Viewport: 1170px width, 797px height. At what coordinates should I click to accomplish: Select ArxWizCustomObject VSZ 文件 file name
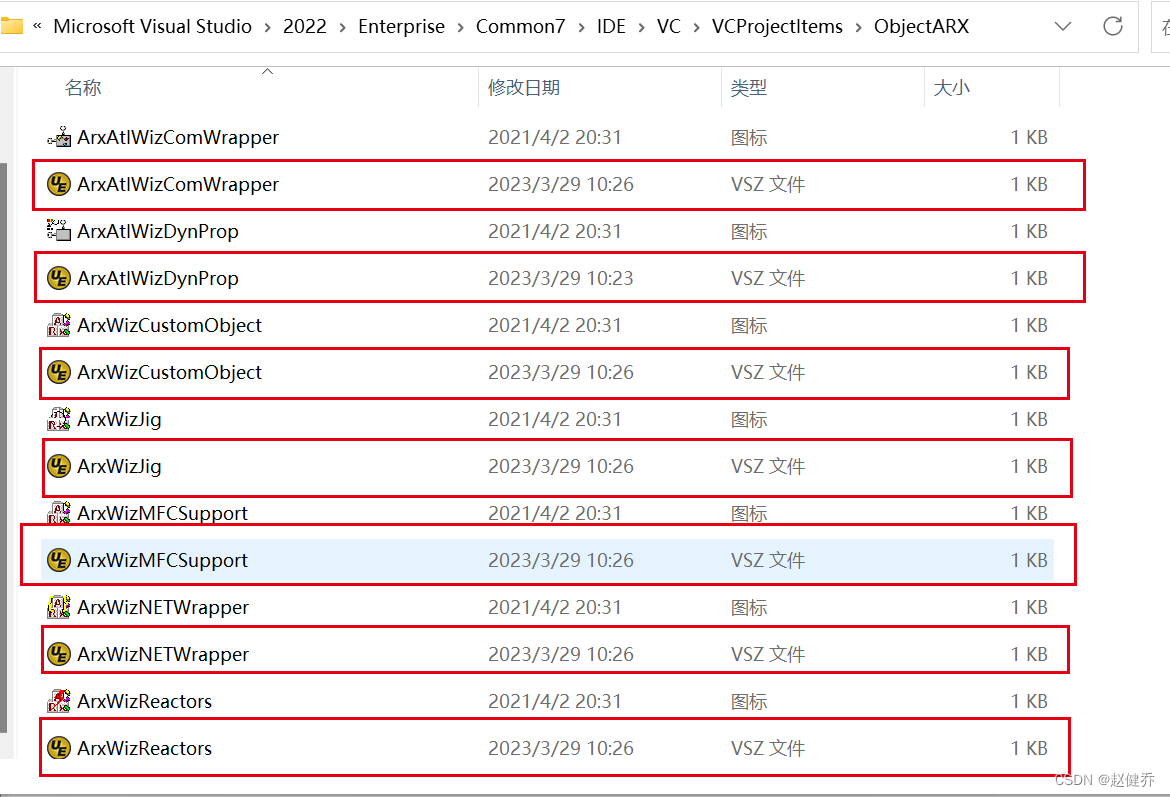pyautogui.click(x=169, y=372)
